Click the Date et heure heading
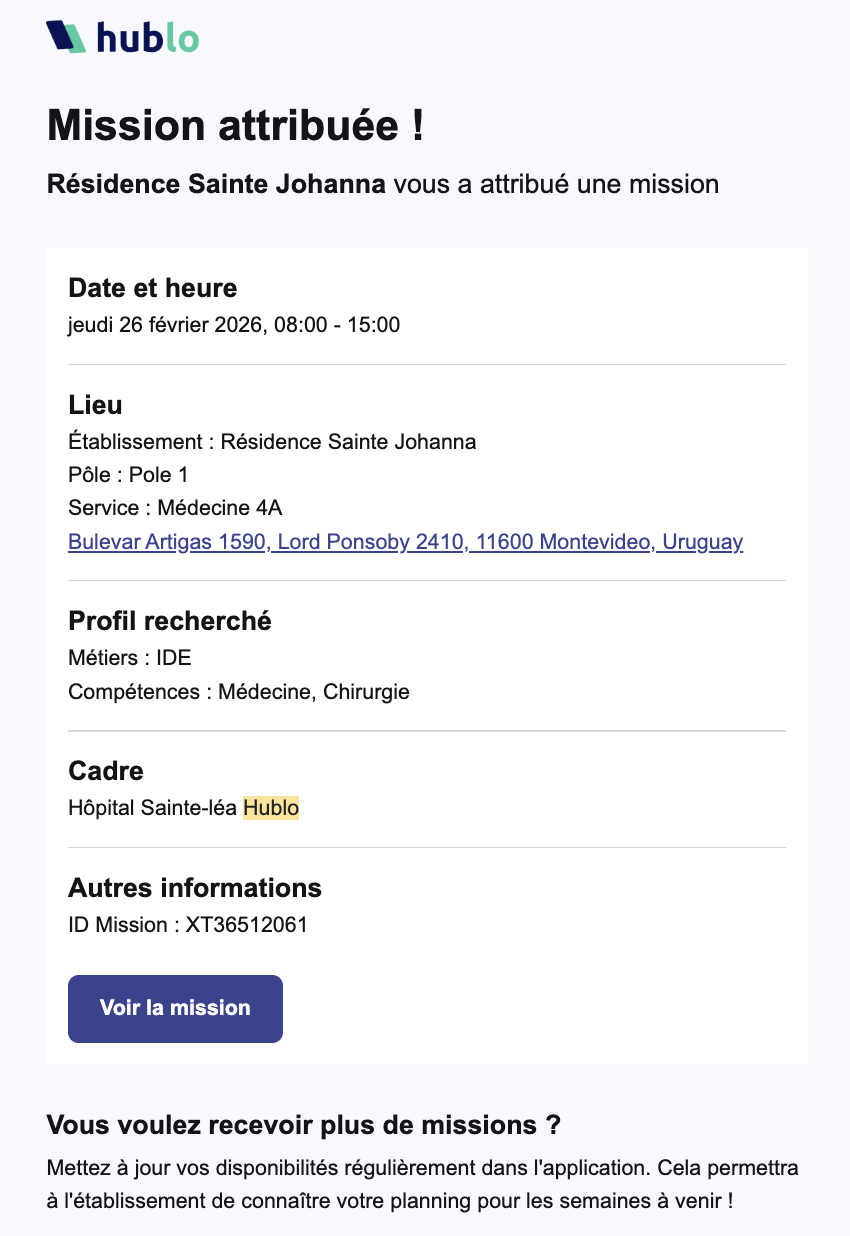The width and height of the screenshot is (850, 1236). 152,288
